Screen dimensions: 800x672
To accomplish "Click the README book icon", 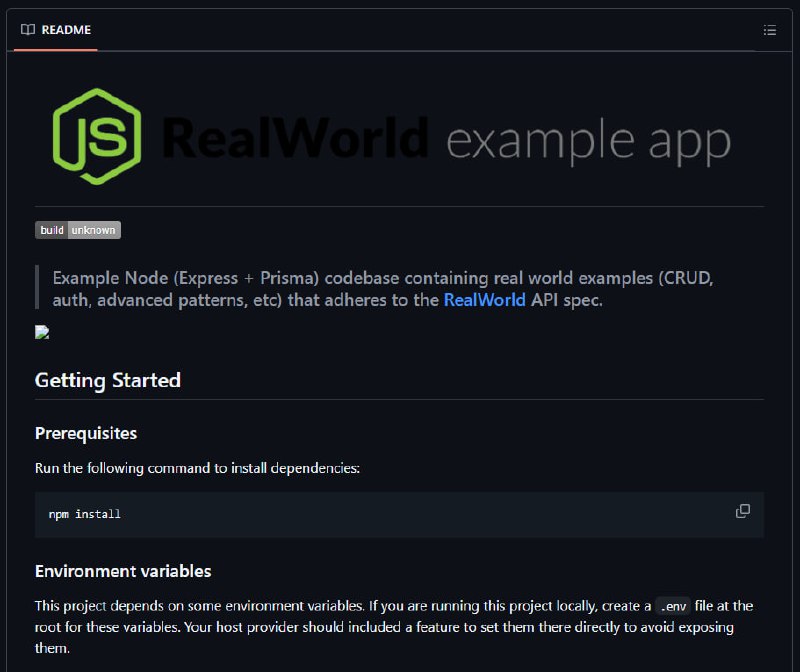I will pyautogui.click(x=28, y=30).
